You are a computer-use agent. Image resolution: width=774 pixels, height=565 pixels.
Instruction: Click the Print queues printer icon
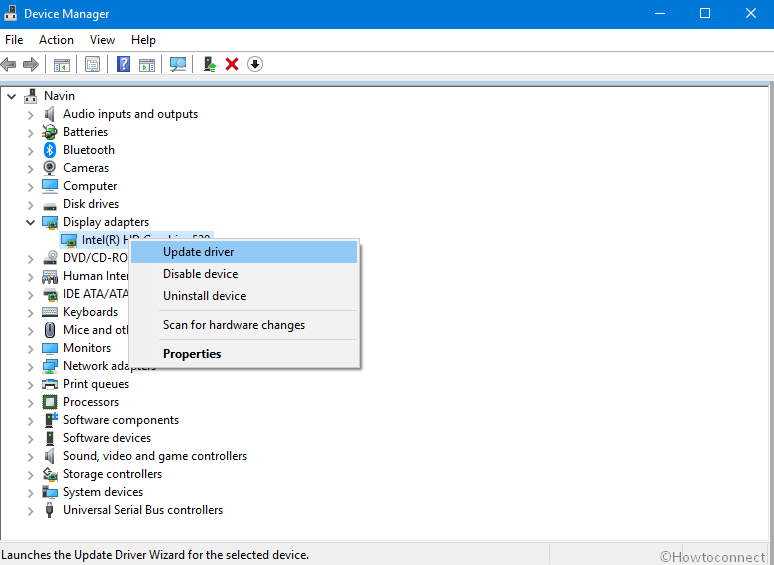point(50,384)
